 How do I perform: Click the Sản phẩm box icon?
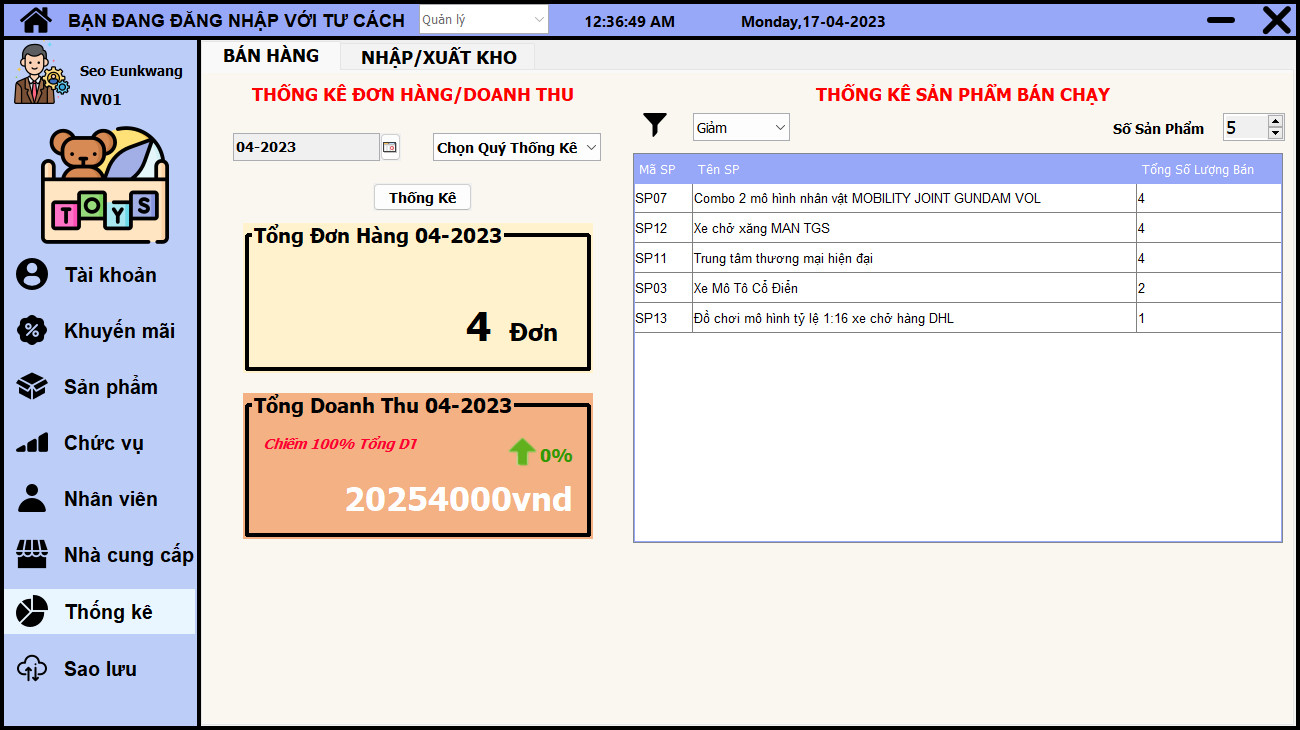32,387
